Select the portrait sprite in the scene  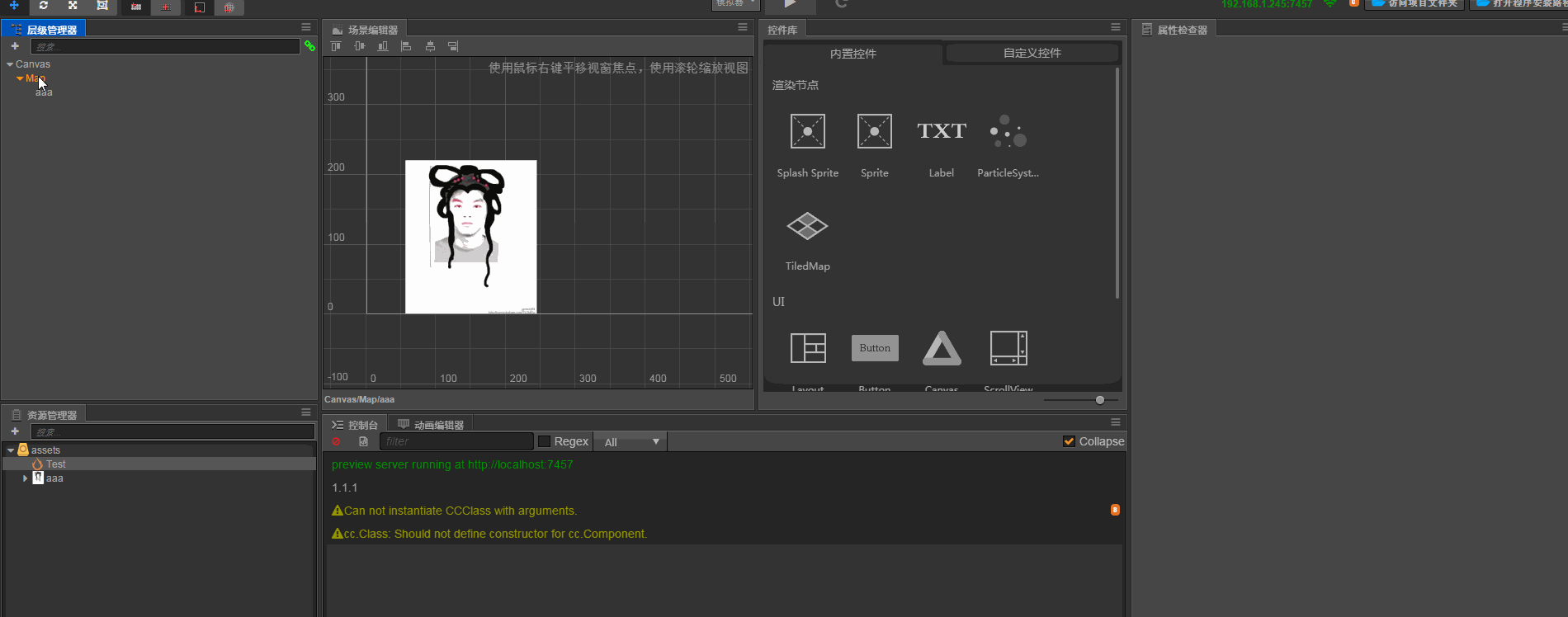[471, 237]
